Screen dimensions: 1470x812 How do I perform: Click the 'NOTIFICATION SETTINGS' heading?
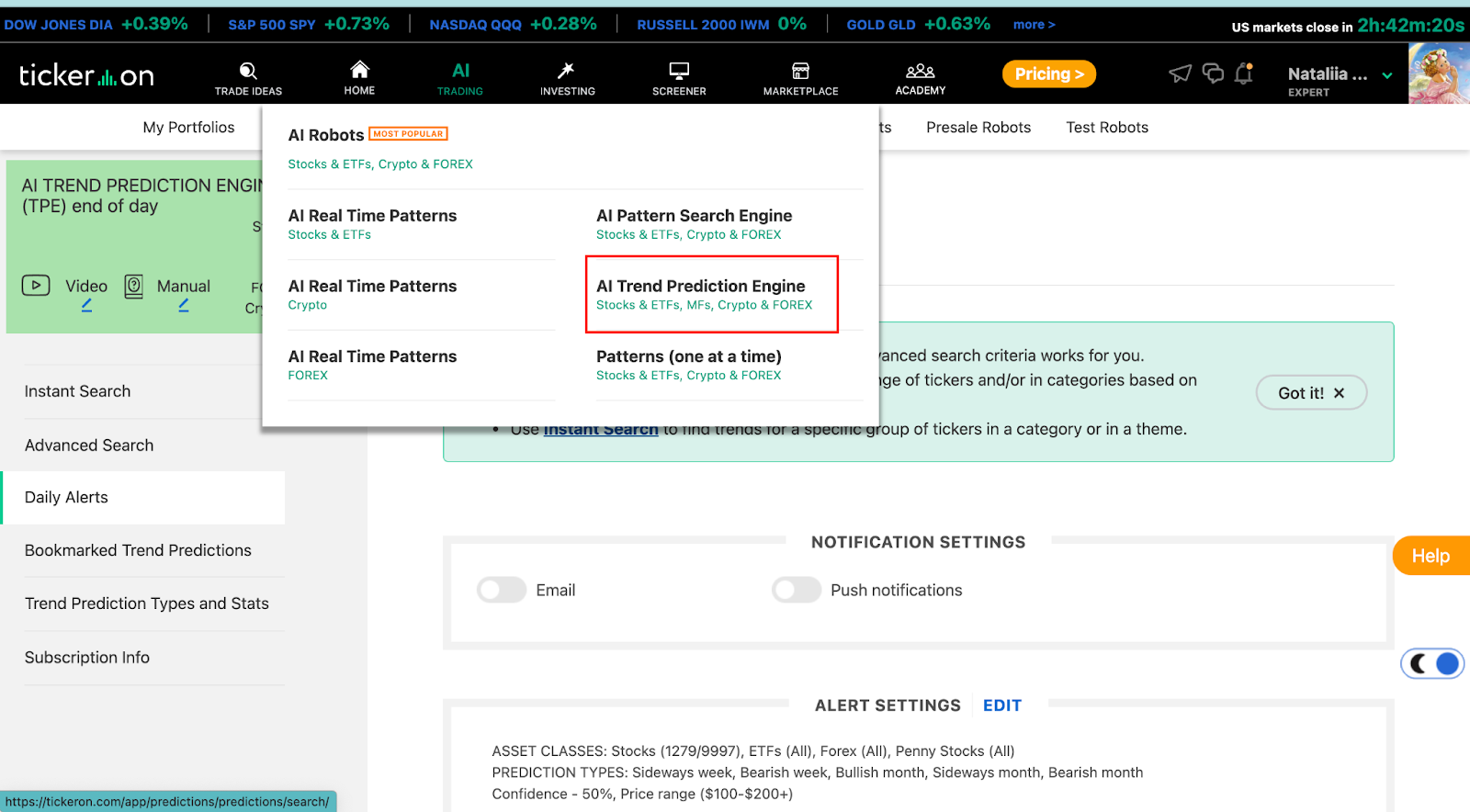pos(918,543)
